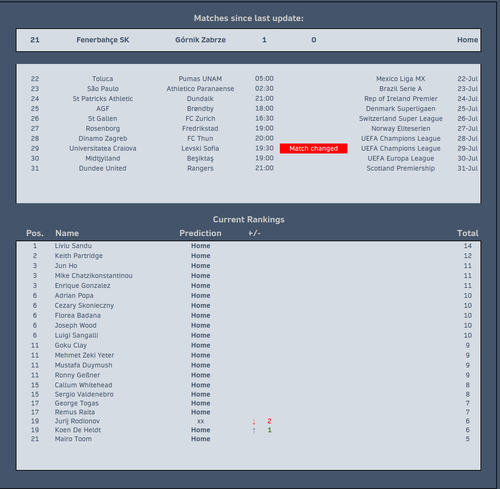500x489 pixels.
Task: Select 'Sergio Valdenebro' ranking row
Action: pos(248,394)
